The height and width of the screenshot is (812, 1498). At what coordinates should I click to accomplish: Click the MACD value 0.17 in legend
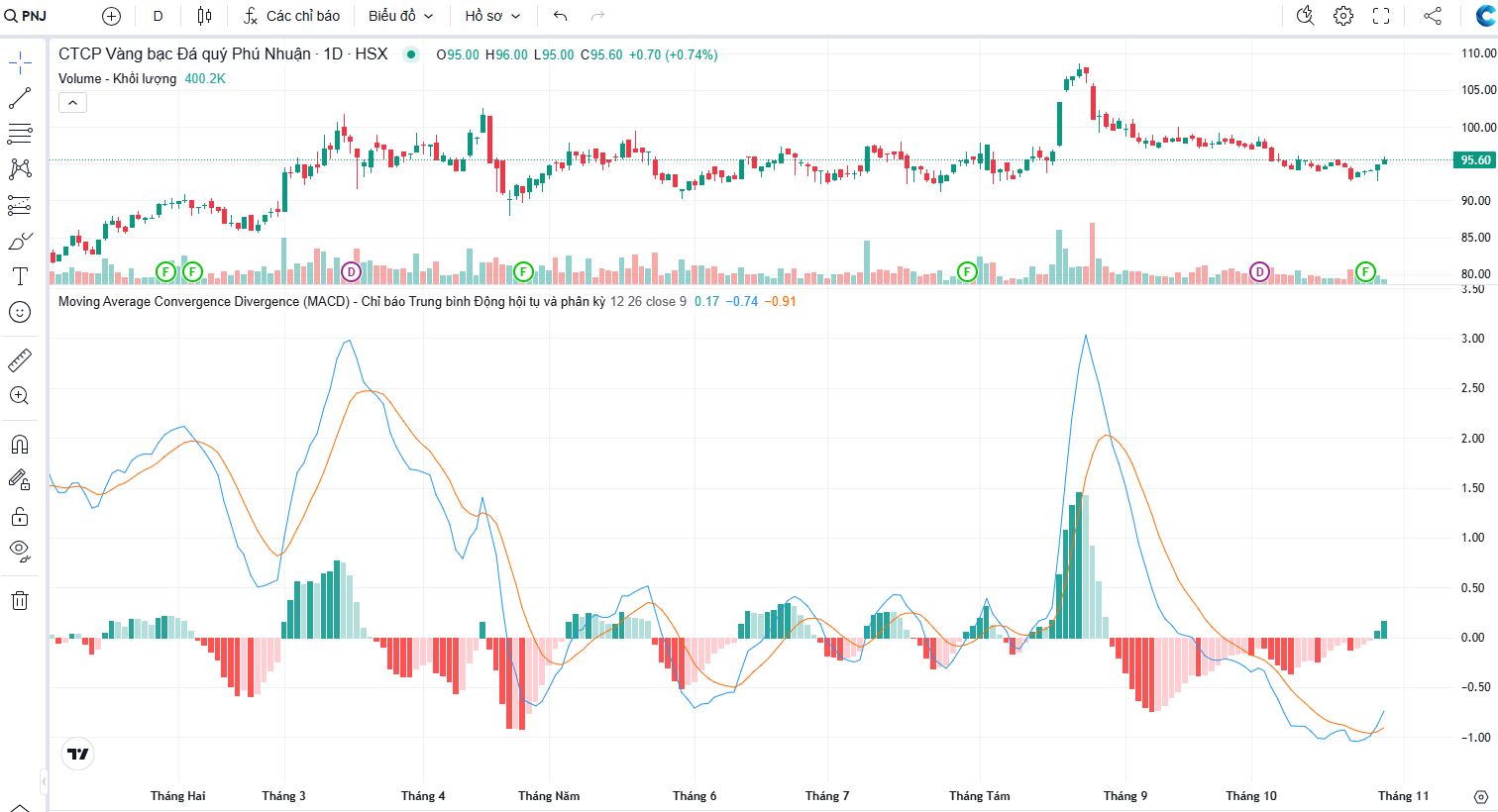pyautogui.click(x=706, y=301)
